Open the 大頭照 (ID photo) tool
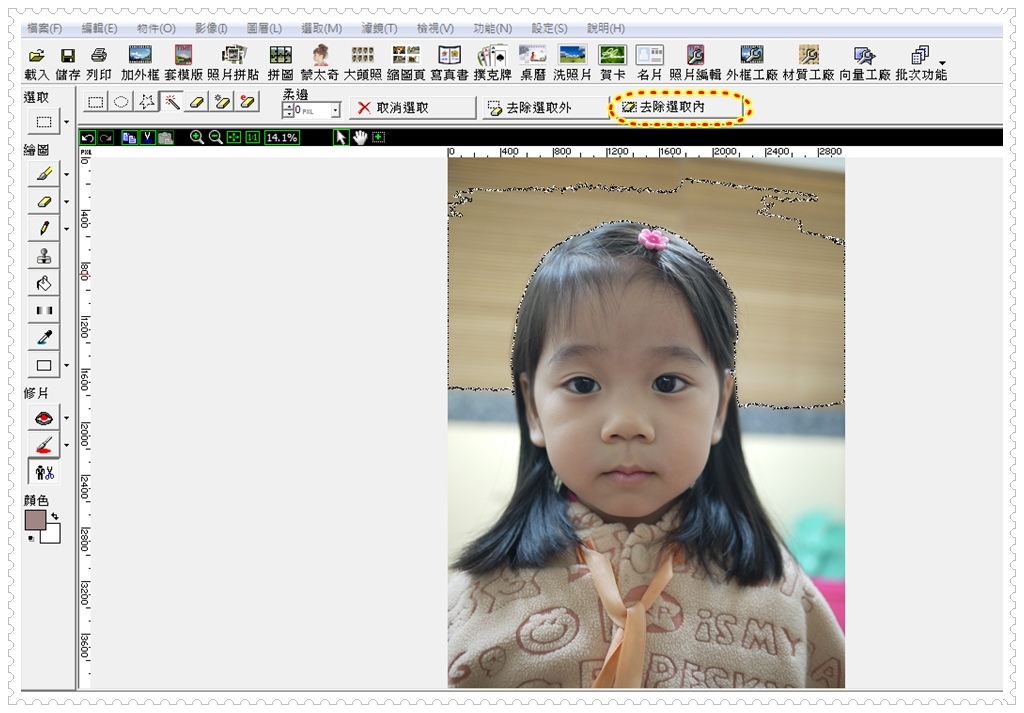 point(362,63)
